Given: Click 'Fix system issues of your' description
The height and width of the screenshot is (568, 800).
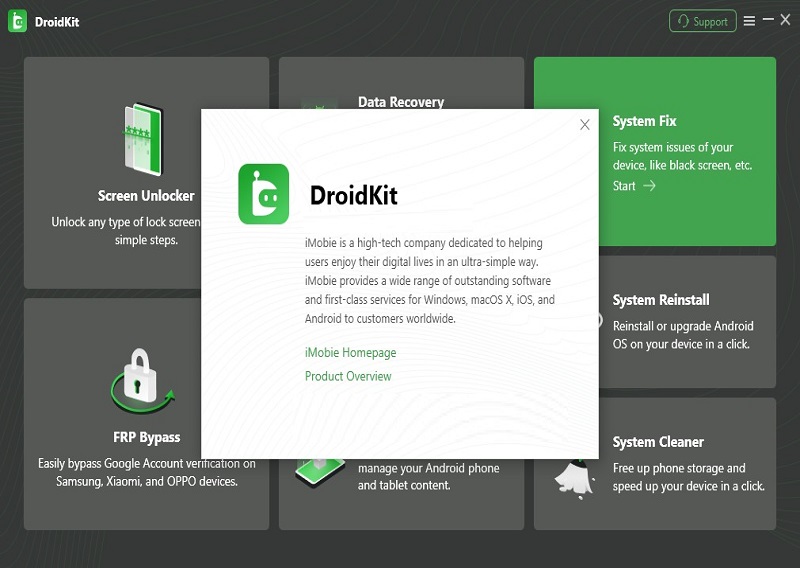Looking at the screenshot, I should [x=673, y=147].
